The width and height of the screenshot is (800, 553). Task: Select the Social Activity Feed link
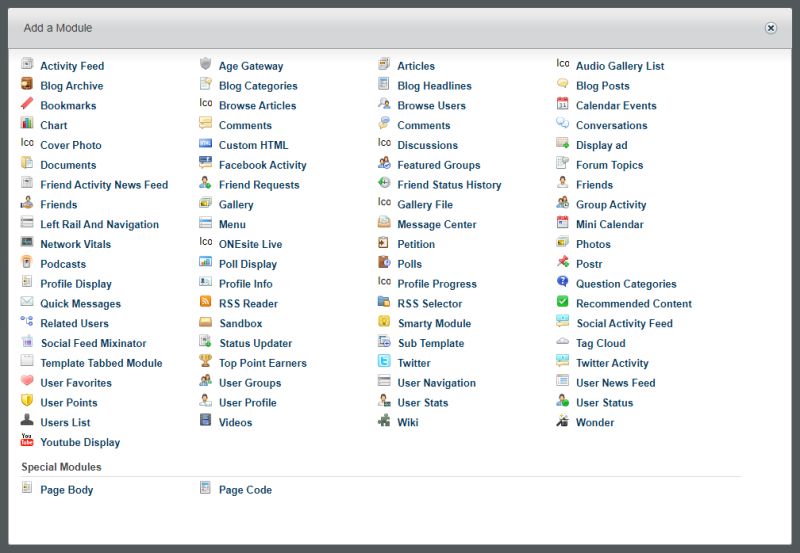624,323
